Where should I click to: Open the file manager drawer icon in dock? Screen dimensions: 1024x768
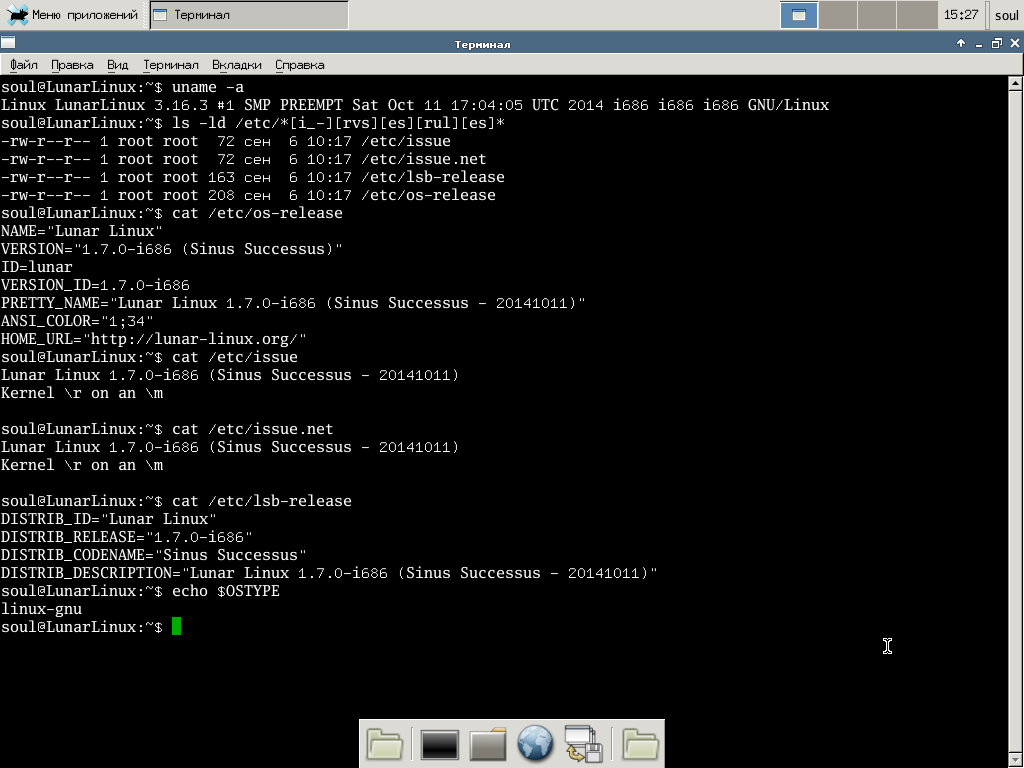coord(488,744)
